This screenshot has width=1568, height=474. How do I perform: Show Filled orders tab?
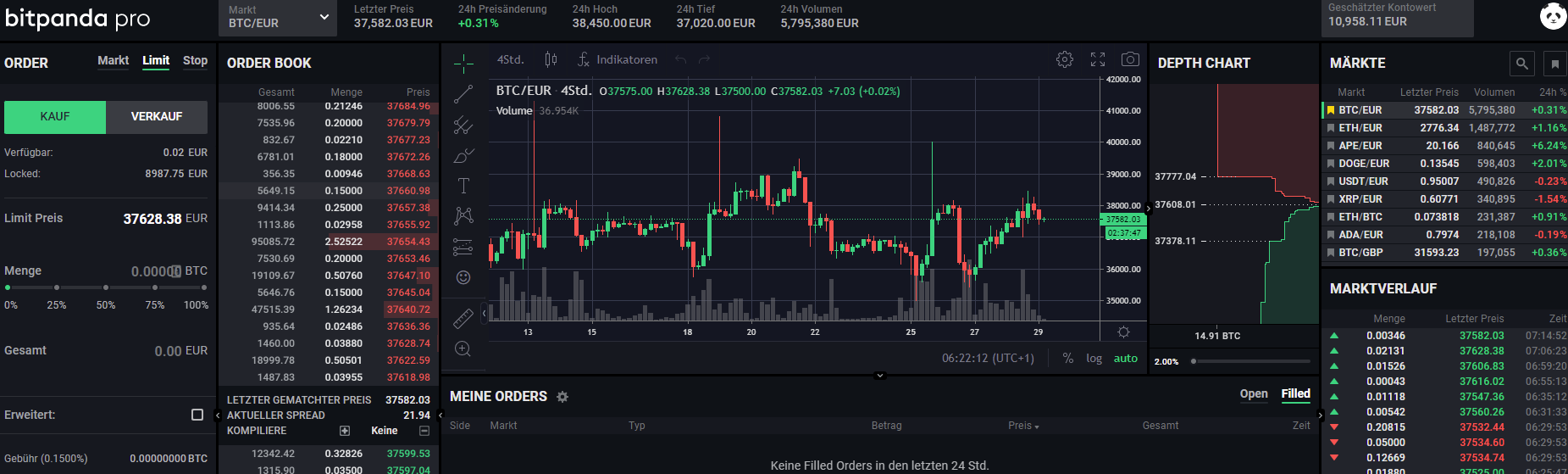(x=1295, y=393)
